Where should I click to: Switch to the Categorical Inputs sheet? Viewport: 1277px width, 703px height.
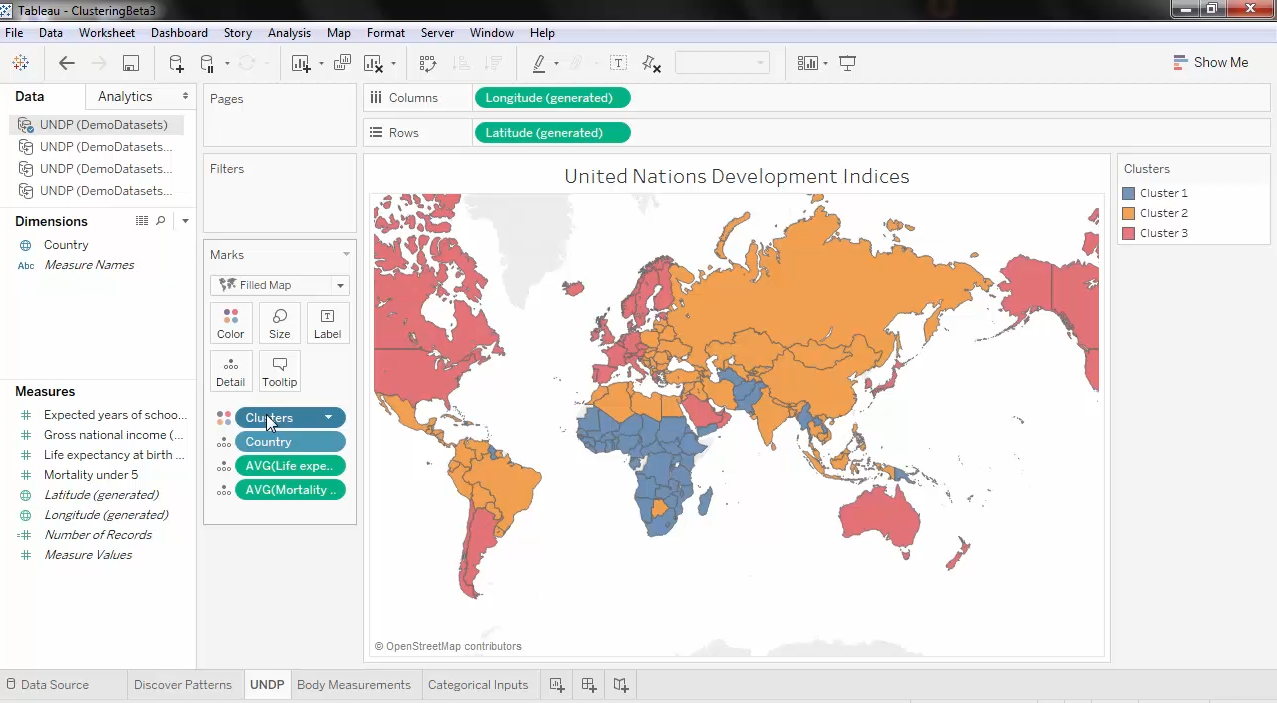point(478,685)
